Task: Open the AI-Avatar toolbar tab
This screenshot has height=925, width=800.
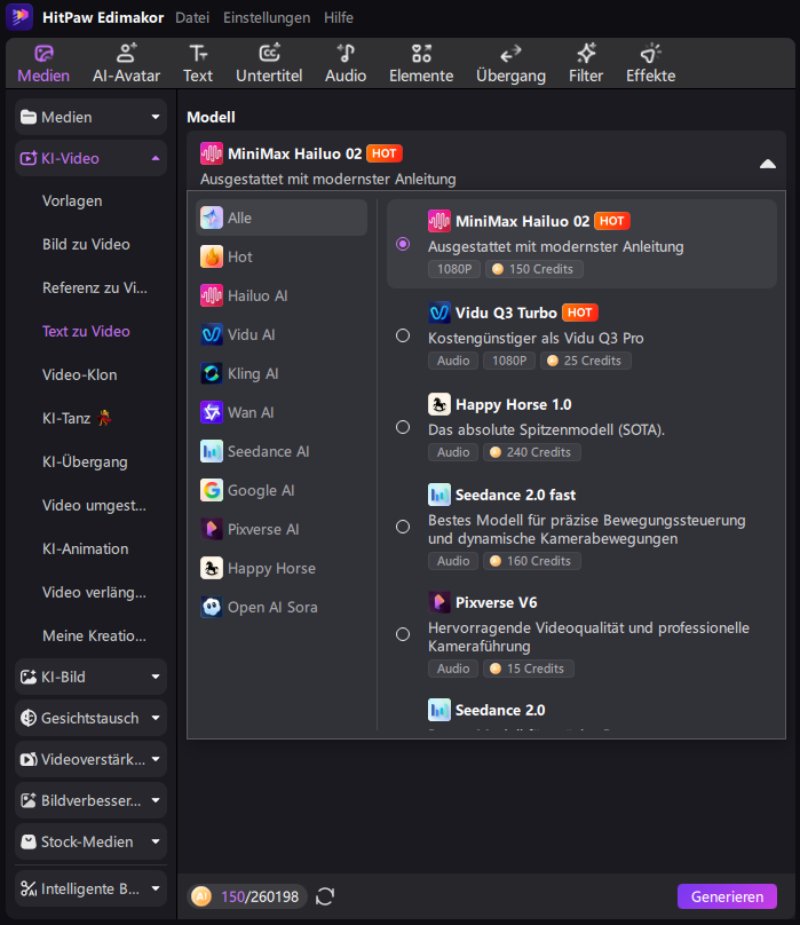Action: pos(126,63)
